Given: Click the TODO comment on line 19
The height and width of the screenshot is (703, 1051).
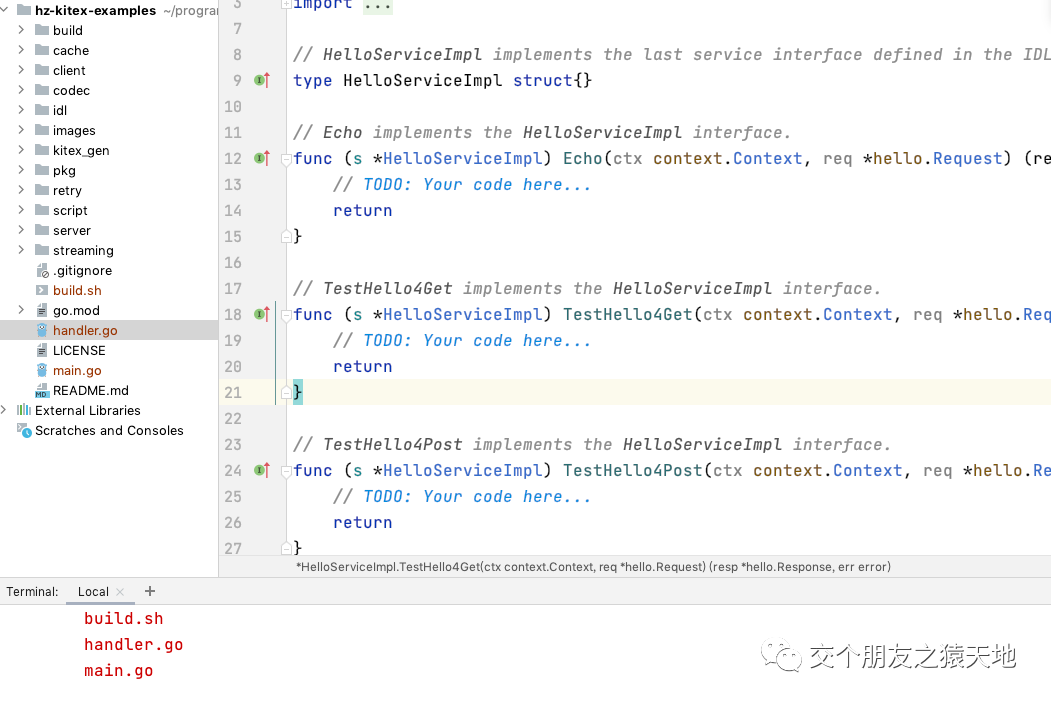Looking at the screenshot, I should pos(462,340).
